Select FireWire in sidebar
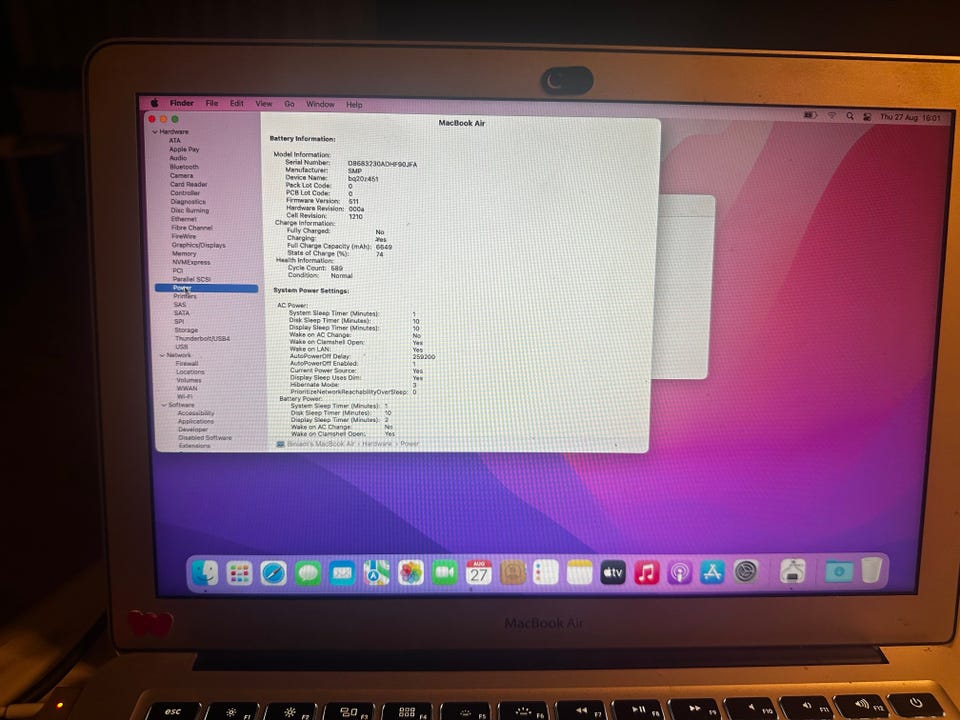The width and height of the screenshot is (960, 720). [184, 236]
